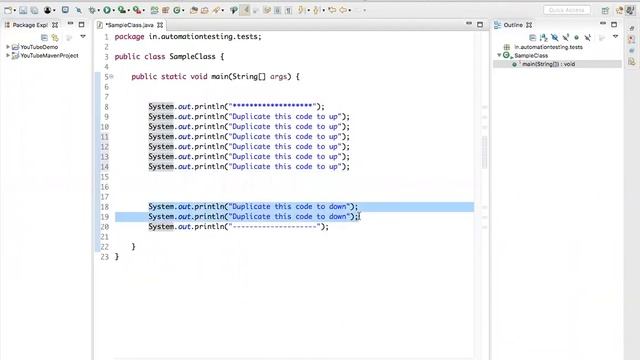Open the Debug dropdown arrow

[99, 11]
